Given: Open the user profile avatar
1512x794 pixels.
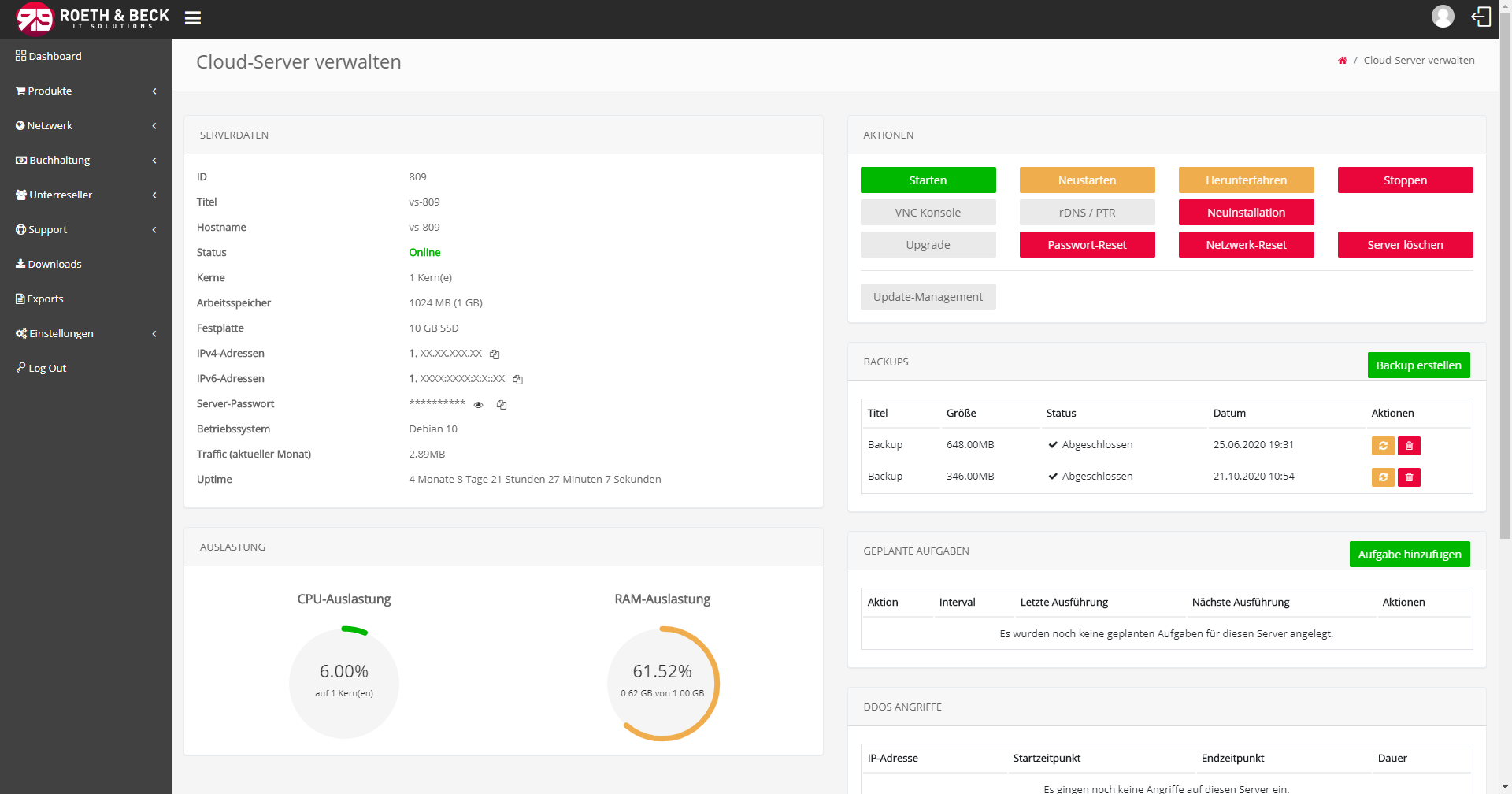Looking at the screenshot, I should 1442,17.
